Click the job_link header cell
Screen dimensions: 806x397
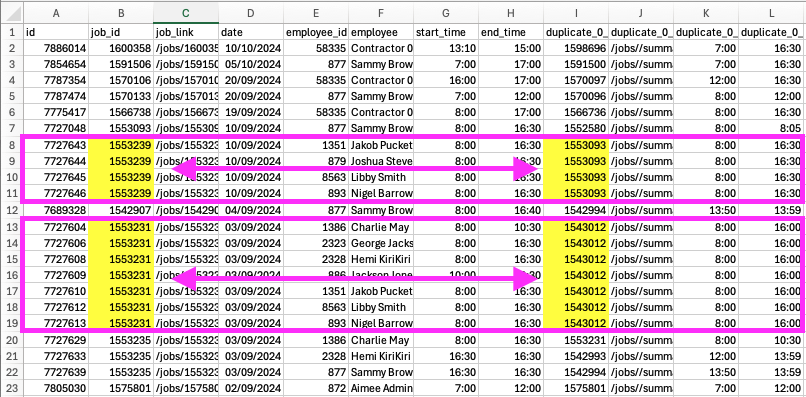click(x=186, y=32)
